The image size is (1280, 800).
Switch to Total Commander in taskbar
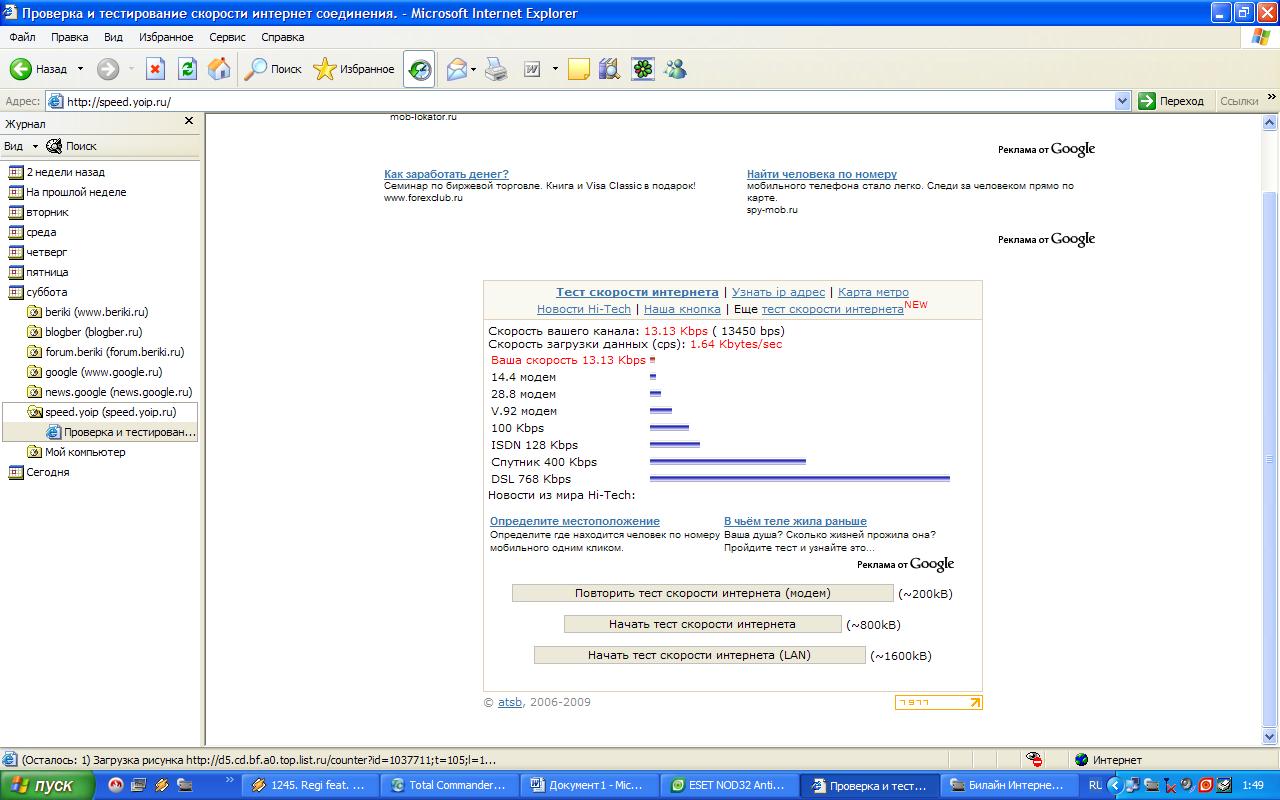pyautogui.click(x=452, y=785)
